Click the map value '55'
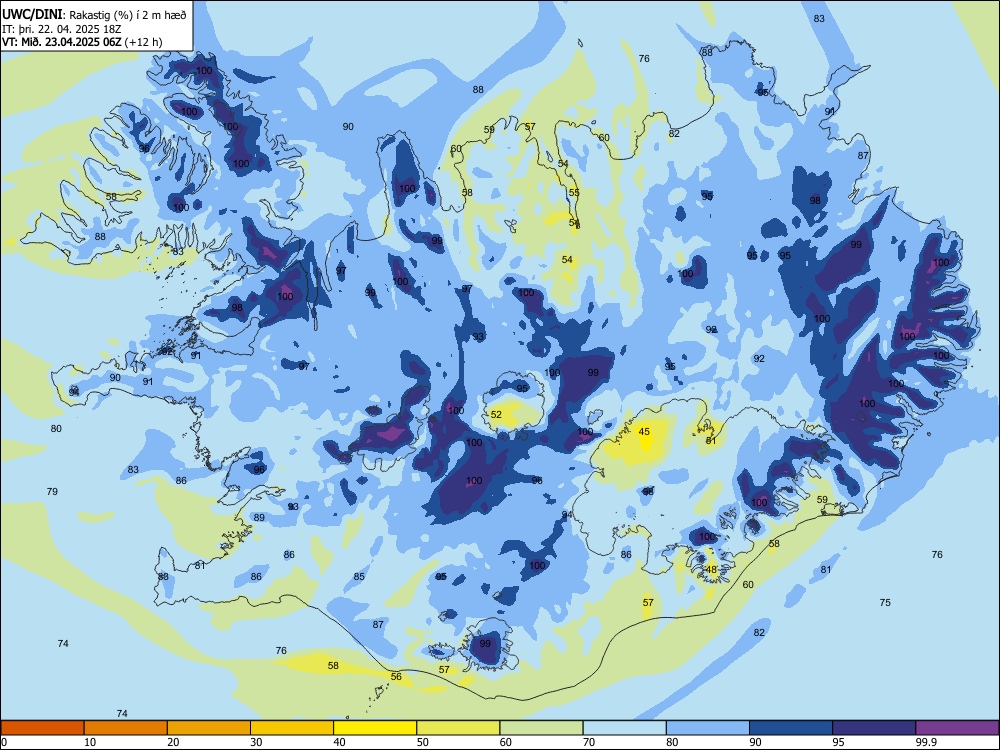The image size is (1000, 750). click(574, 193)
